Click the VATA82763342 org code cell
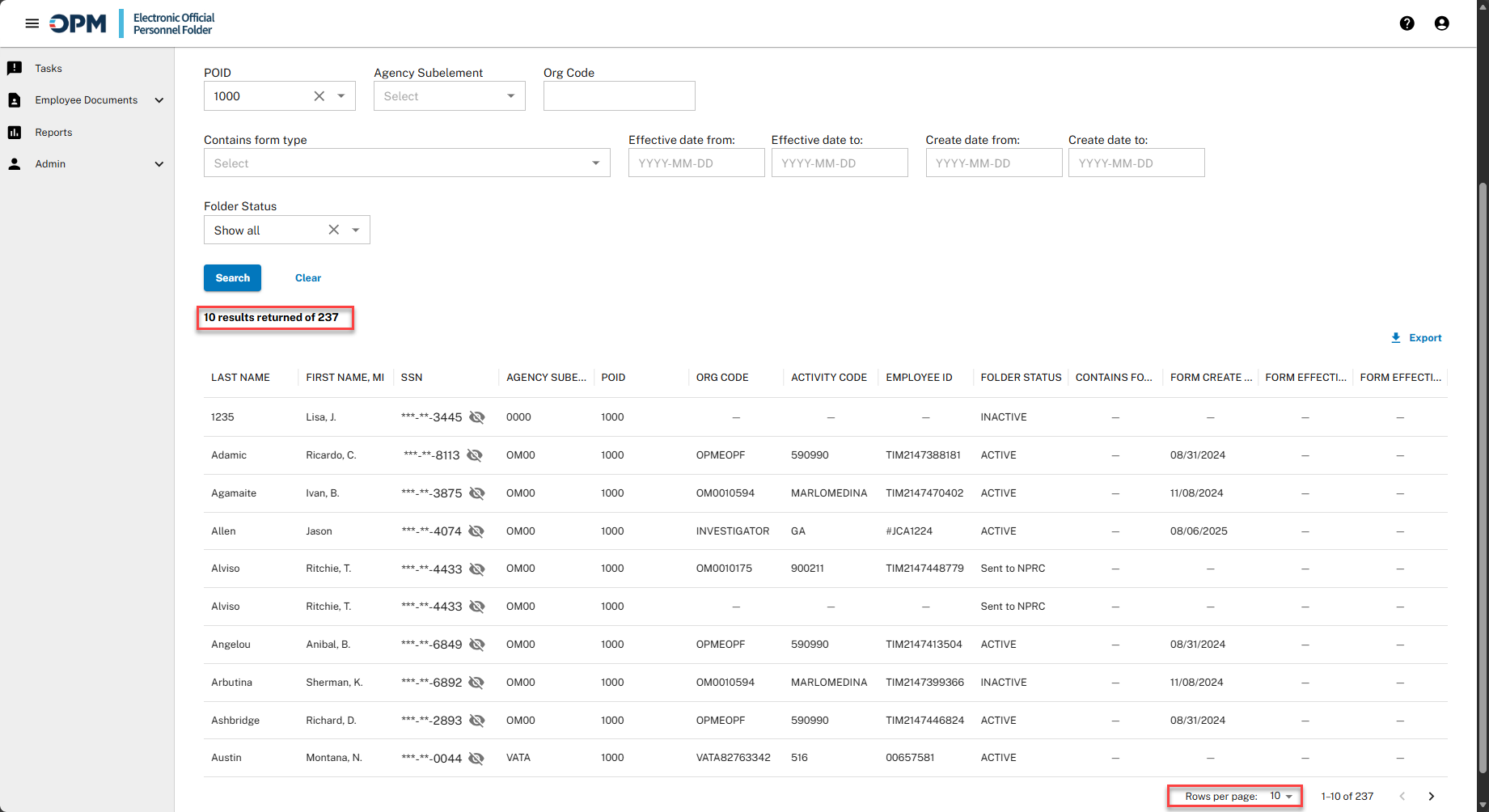 733,758
